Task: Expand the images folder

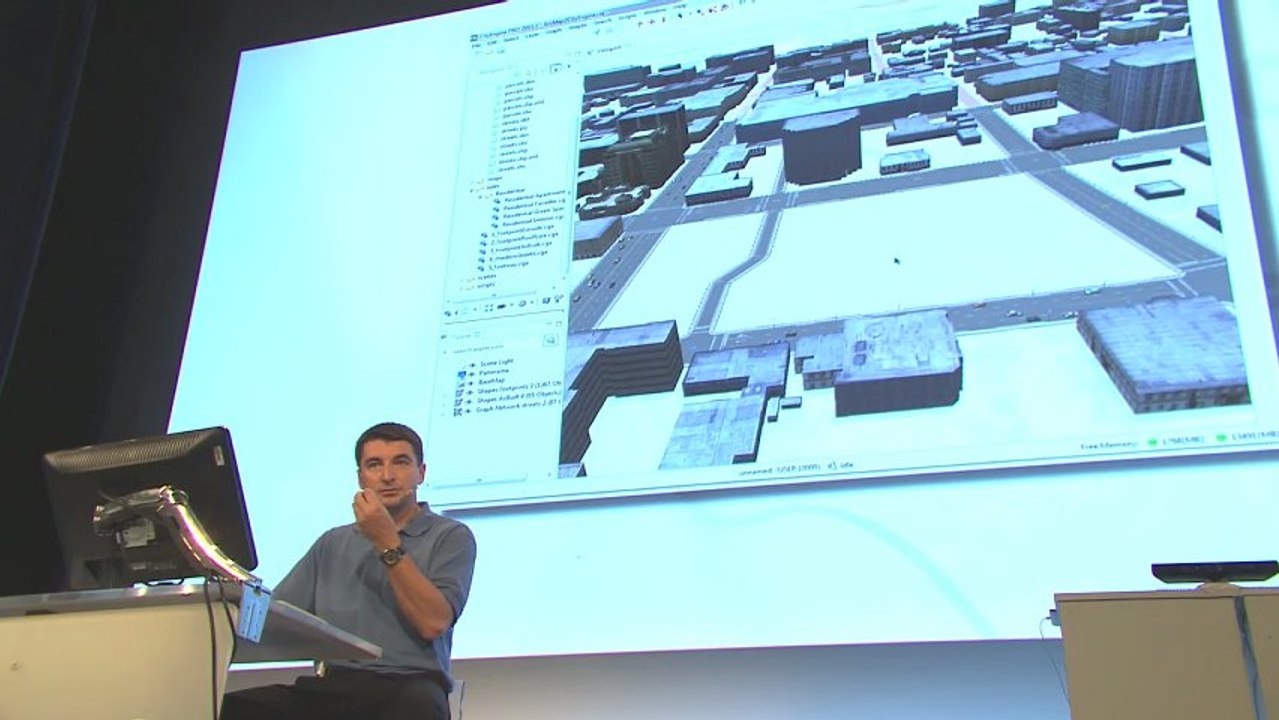Action: 472,180
